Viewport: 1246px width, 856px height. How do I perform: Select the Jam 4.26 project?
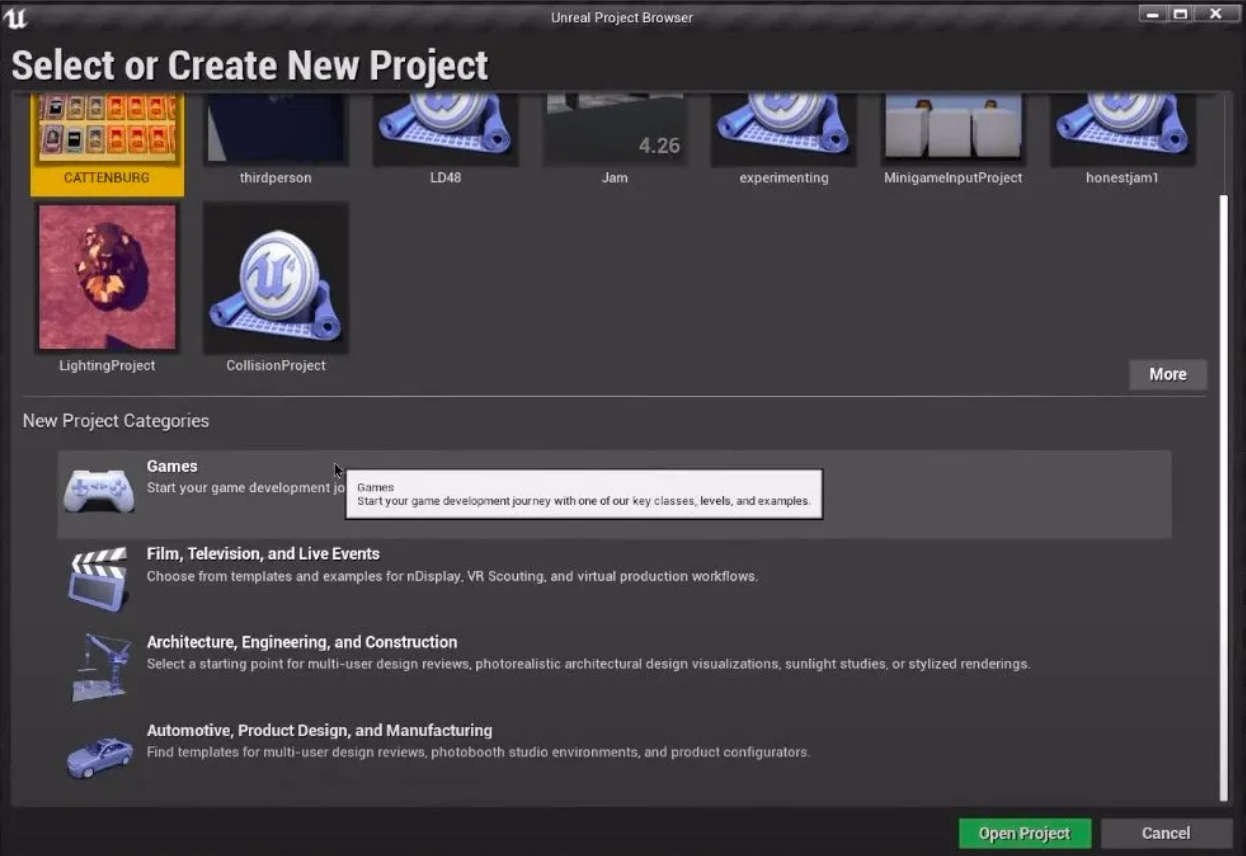(x=615, y=130)
